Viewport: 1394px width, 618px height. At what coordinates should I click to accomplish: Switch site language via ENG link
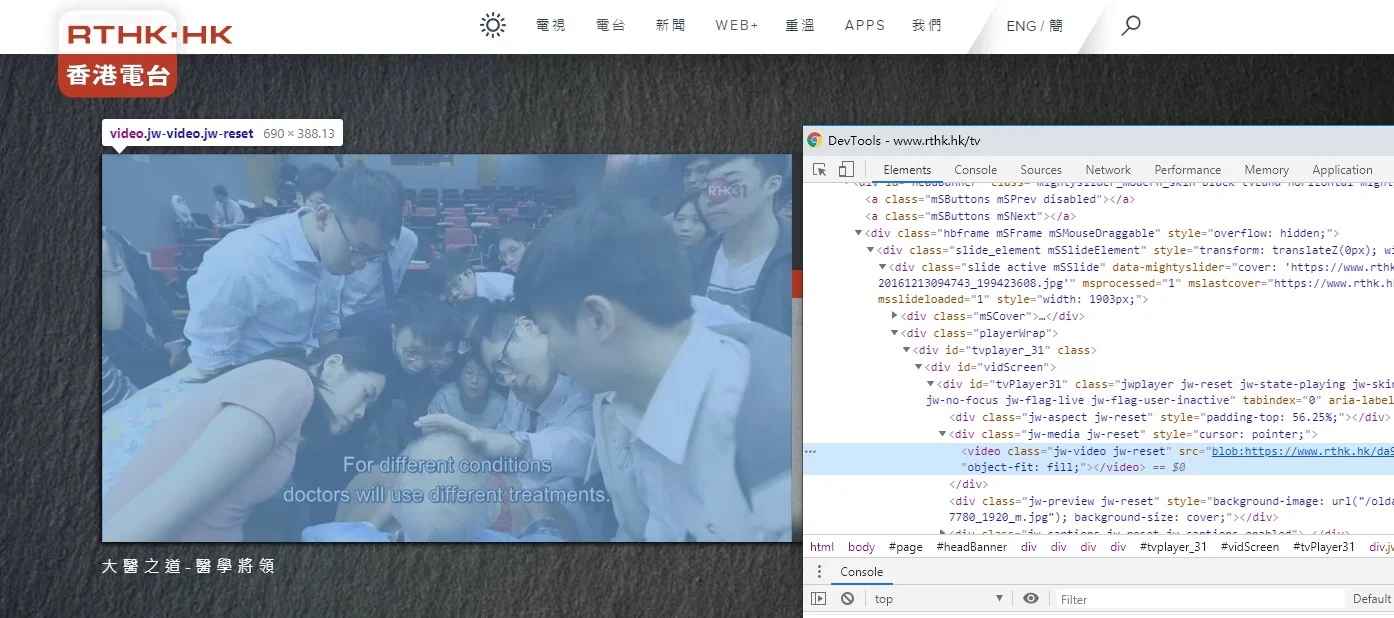coord(1021,26)
